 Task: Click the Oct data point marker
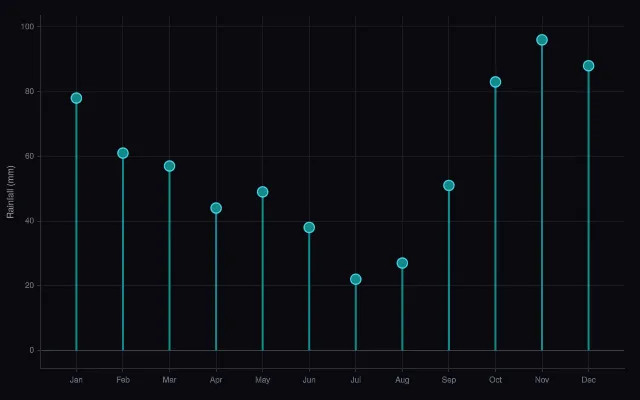pyautogui.click(x=495, y=82)
